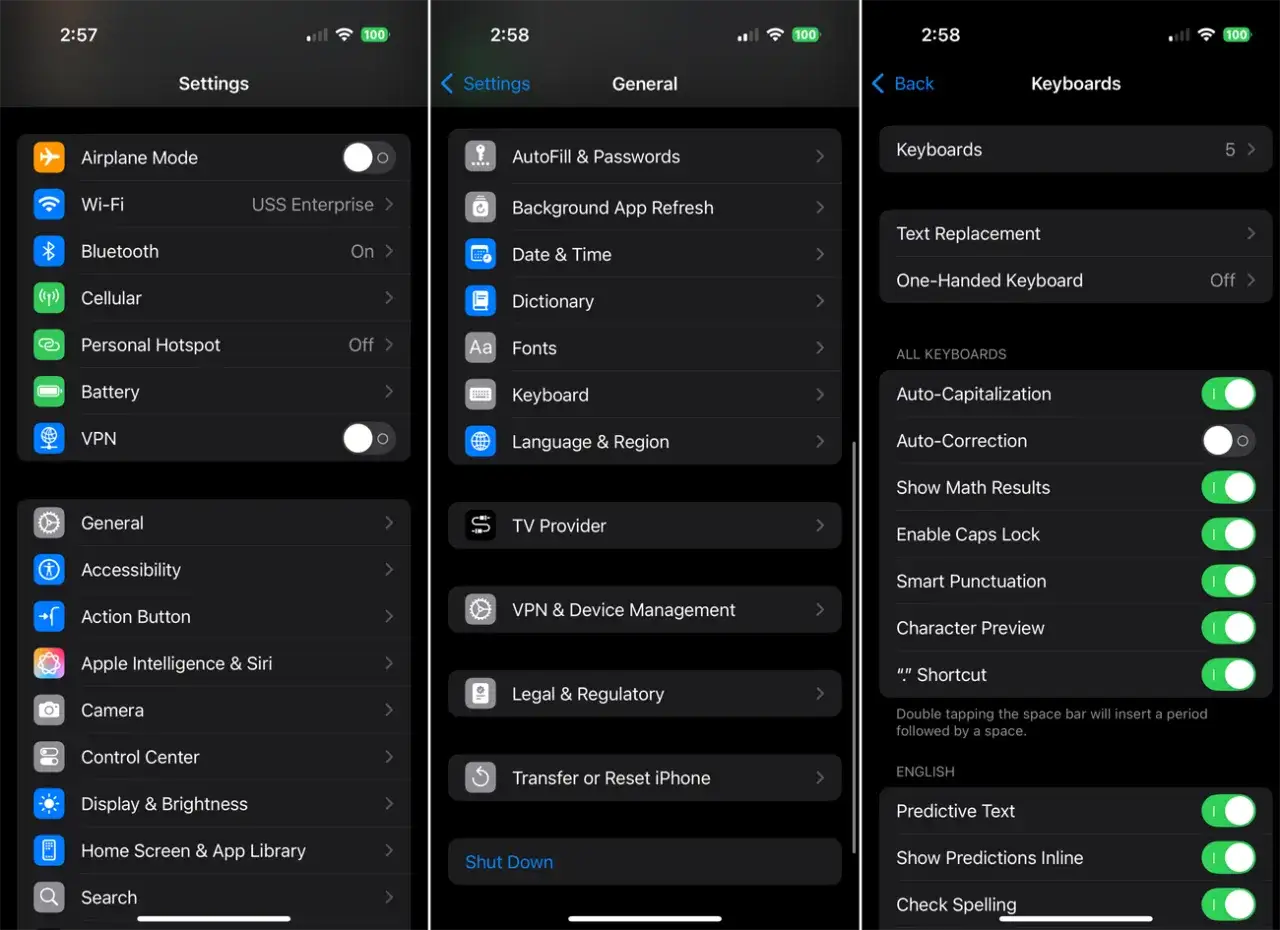
Task: Open Bluetooth chevron next to On
Action: click(x=389, y=251)
